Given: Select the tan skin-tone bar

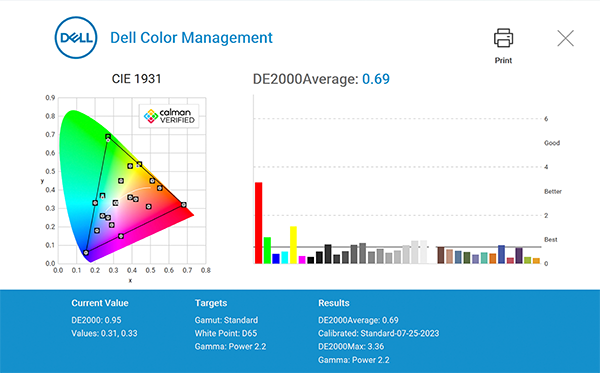Looking at the screenshot, I should (x=450, y=257).
